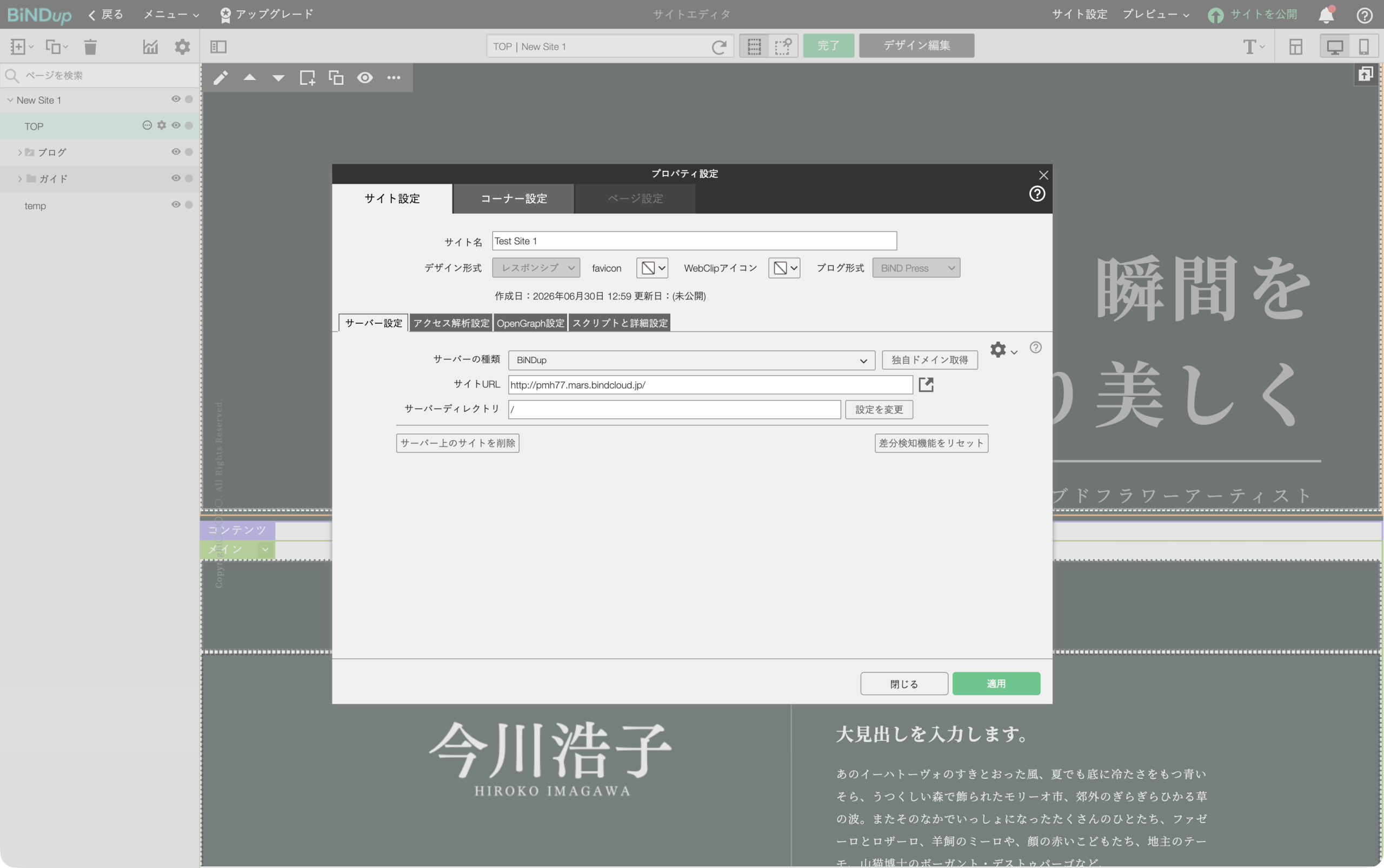This screenshot has width=1384, height=868.
Task: Toggle the sidebar panel icon
Action: (x=218, y=46)
